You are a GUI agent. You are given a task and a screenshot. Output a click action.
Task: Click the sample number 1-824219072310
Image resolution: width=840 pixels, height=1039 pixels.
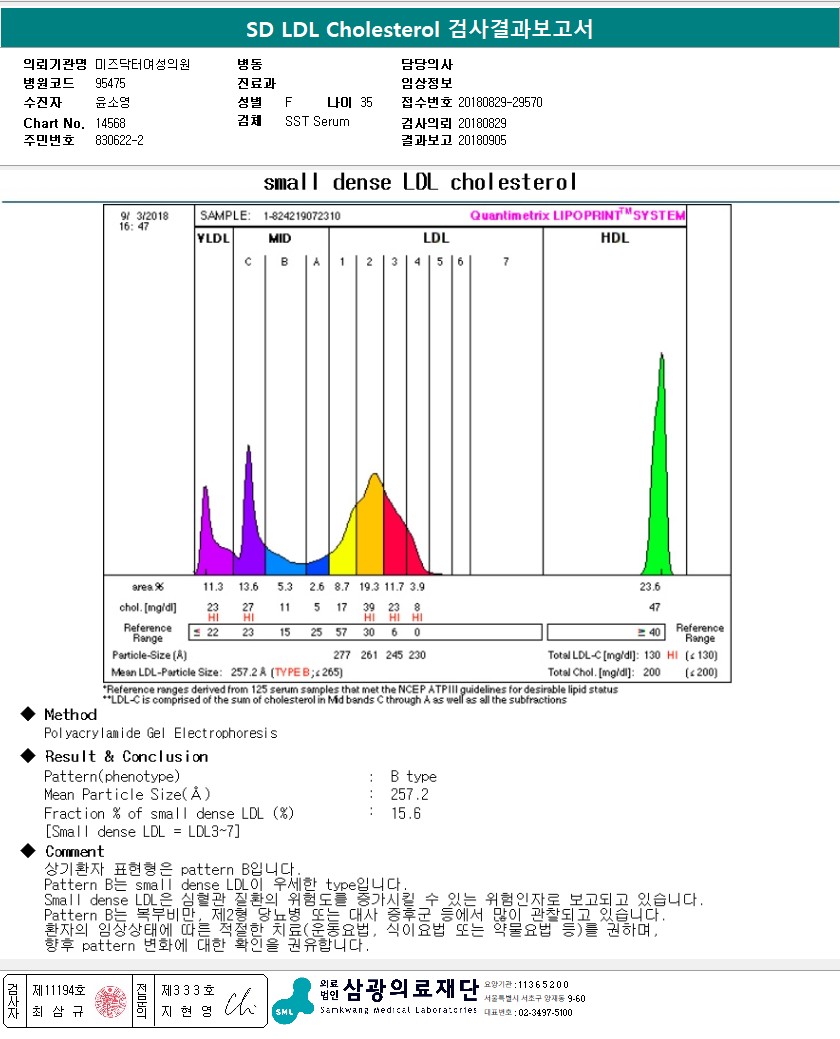302,216
